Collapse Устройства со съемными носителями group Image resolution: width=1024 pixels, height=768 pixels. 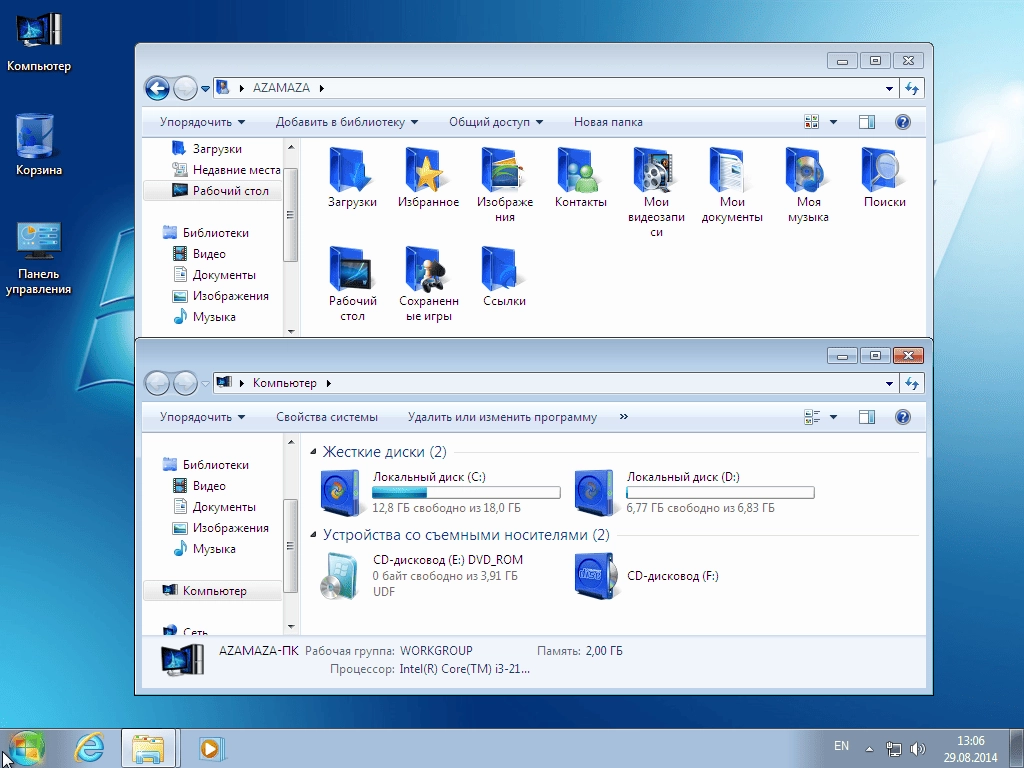[x=313, y=535]
